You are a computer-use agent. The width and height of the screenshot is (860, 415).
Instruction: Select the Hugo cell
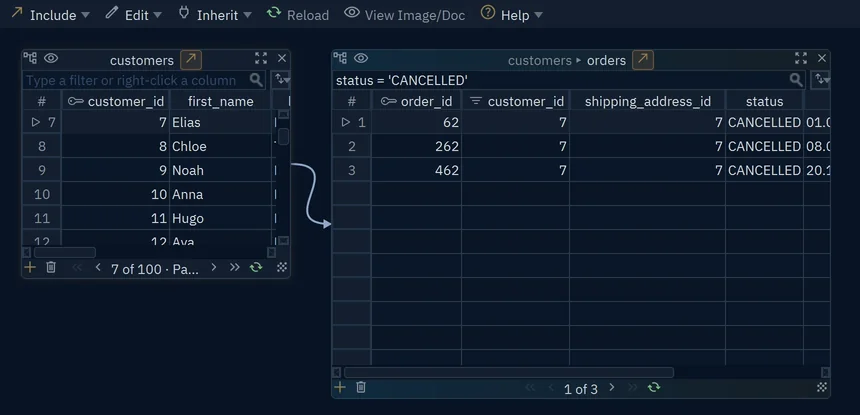(220, 219)
